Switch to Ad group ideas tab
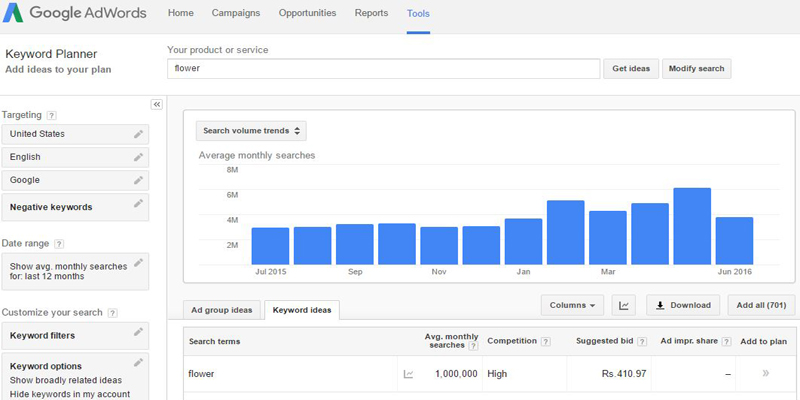This screenshot has height=400, width=800. 221,310
